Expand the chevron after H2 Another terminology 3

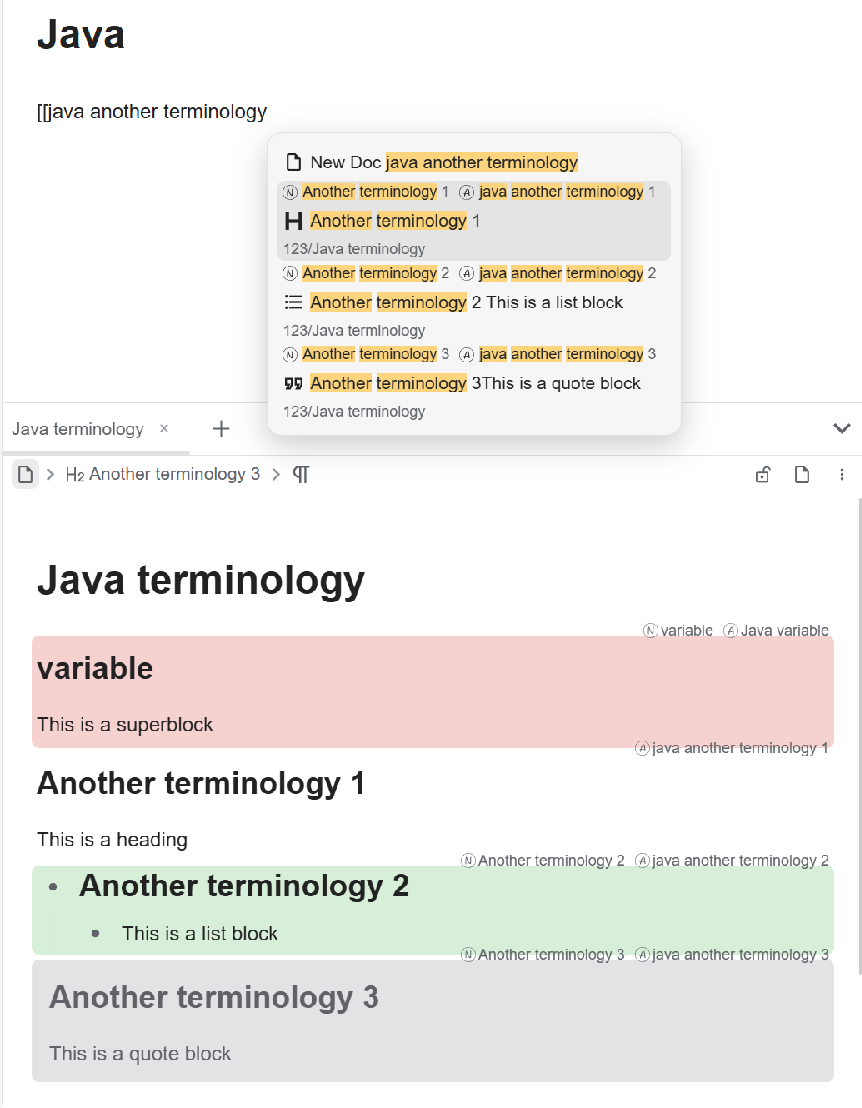click(x=276, y=474)
